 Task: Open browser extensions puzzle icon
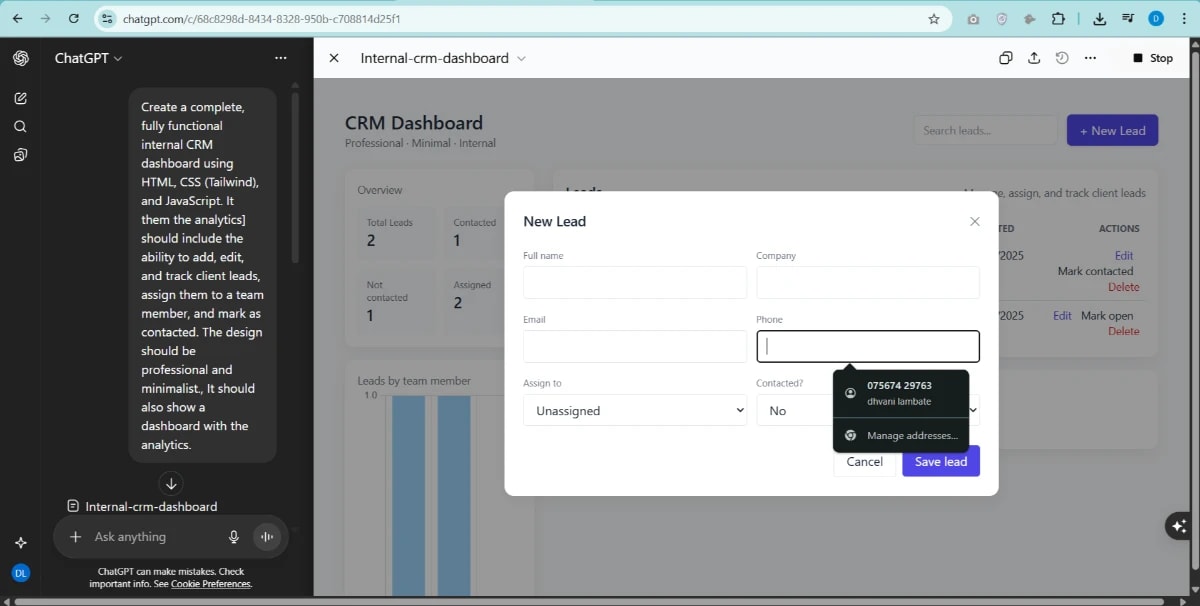1056,18
